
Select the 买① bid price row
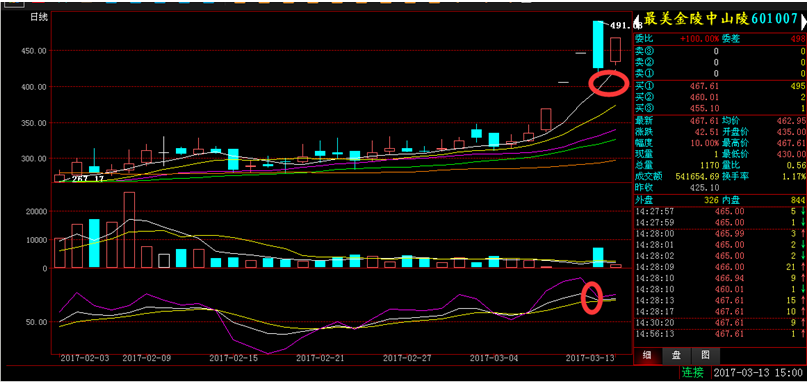pyautogui.click(x=720, y=86)
